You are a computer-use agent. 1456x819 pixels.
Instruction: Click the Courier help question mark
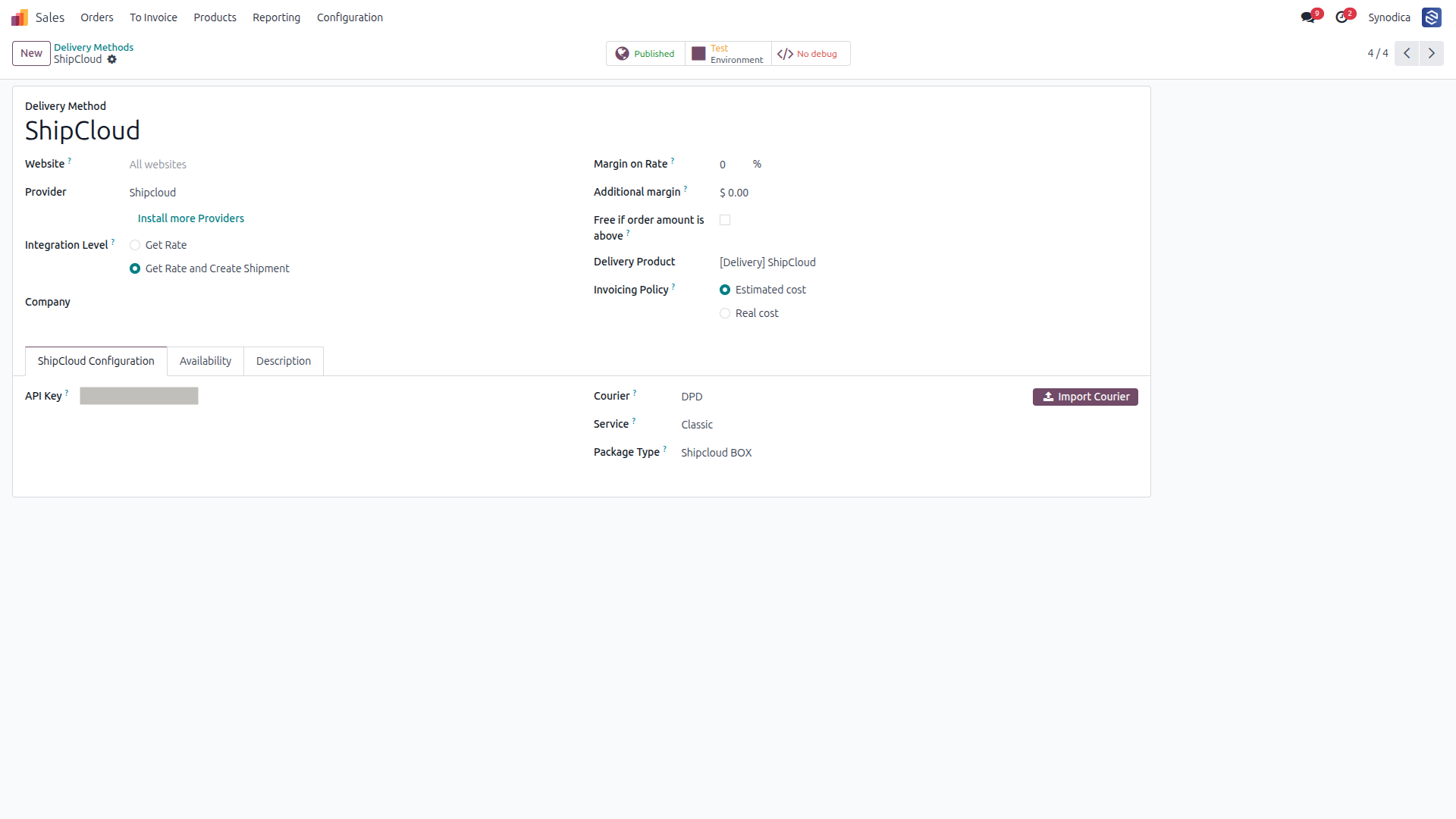(635, 393)
